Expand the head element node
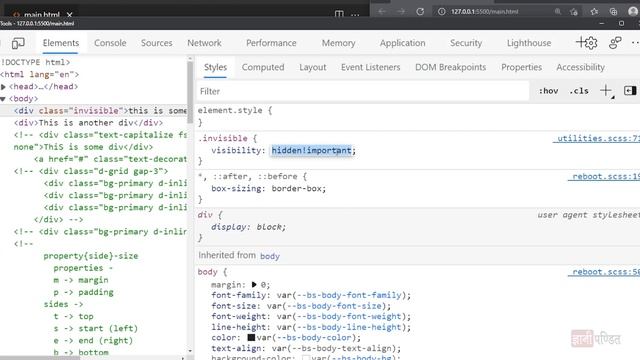Viewport: 640px width, 360px height. point(3,87)
